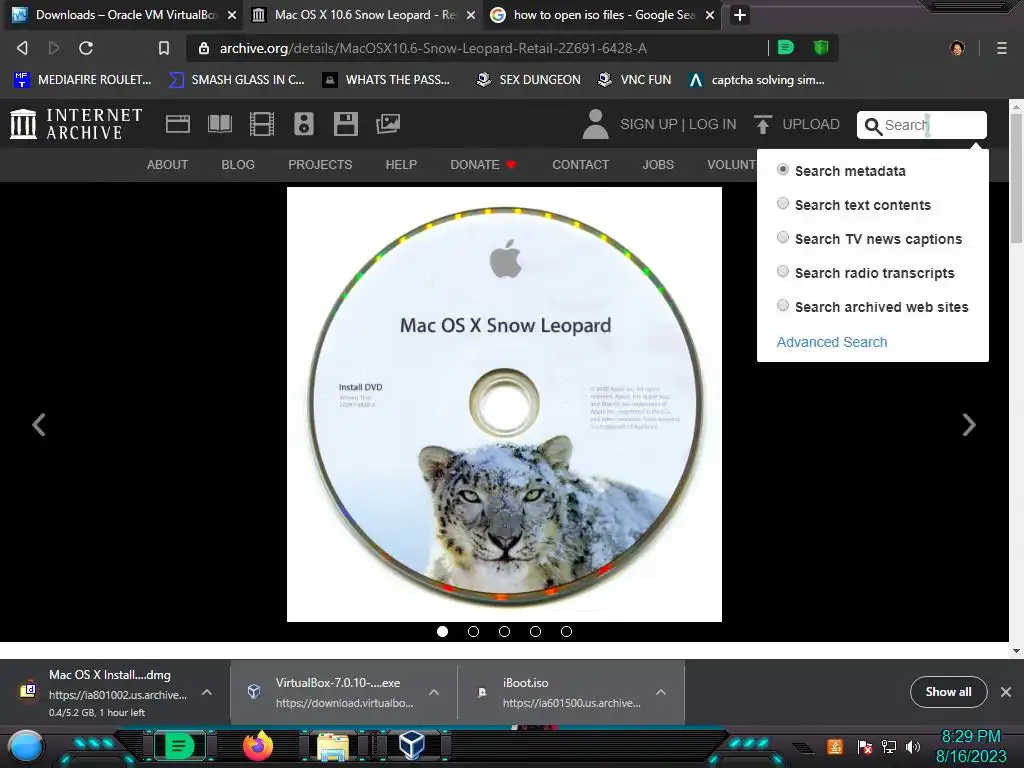Viewport: 1024px width, 768px height.
Task: Open a new browser tab
Action: [x=739, y=15]
